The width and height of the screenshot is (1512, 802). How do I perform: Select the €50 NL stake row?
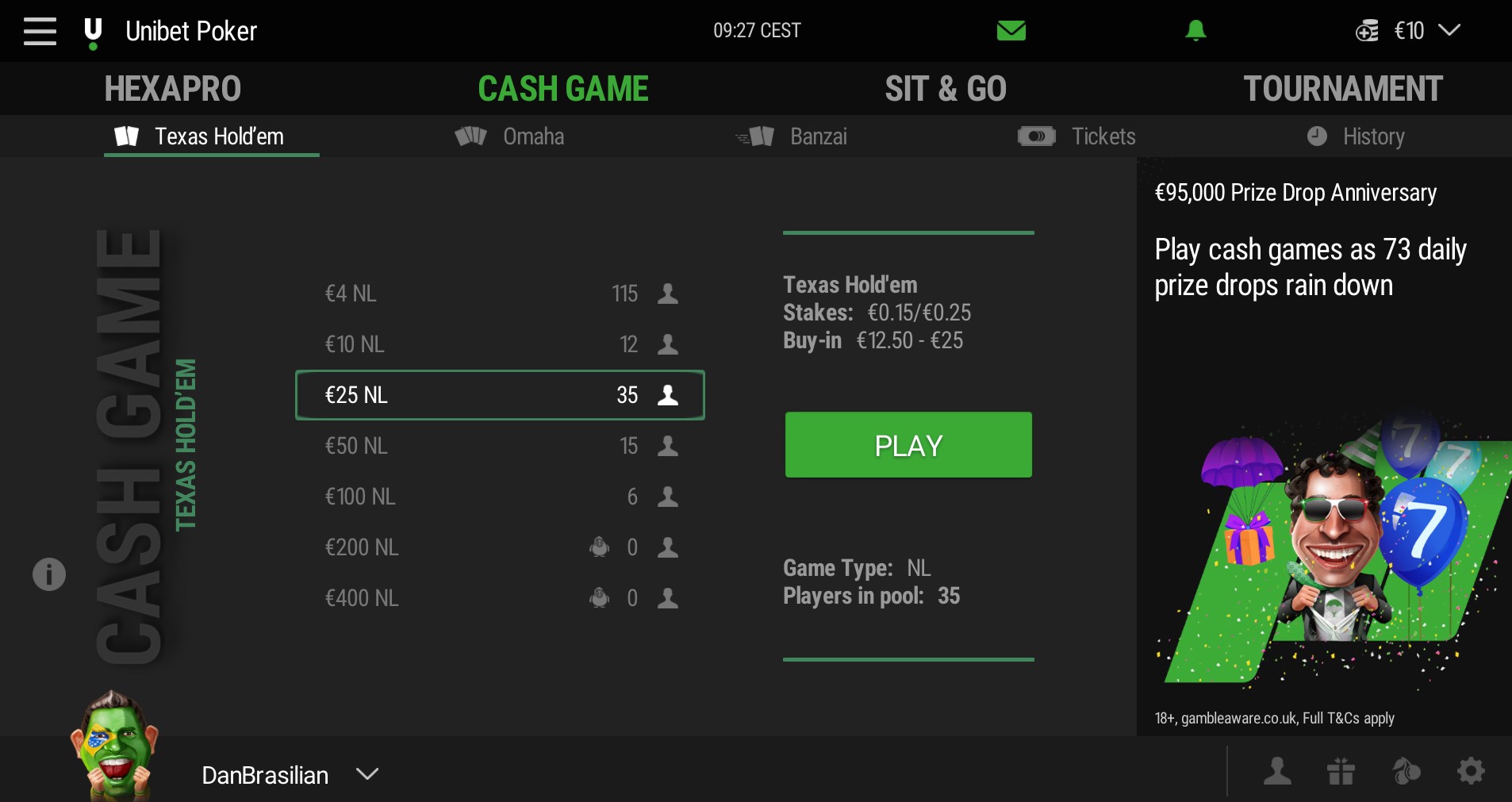(x=500, y=446)
